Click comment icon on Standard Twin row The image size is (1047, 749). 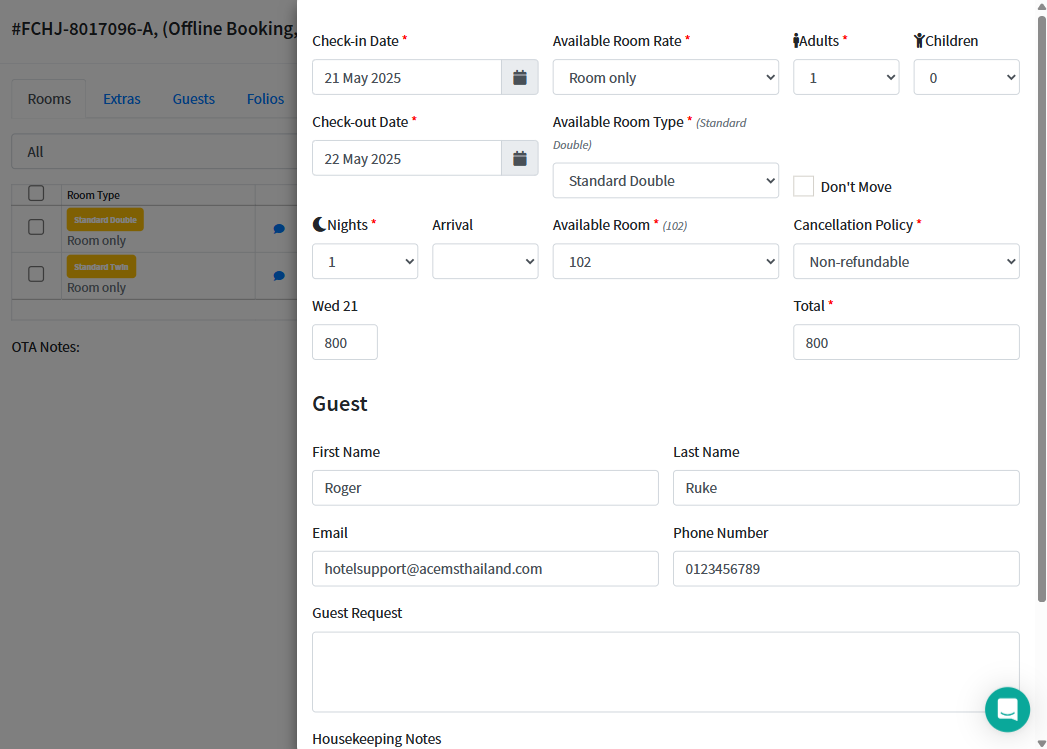coord(279,276)
